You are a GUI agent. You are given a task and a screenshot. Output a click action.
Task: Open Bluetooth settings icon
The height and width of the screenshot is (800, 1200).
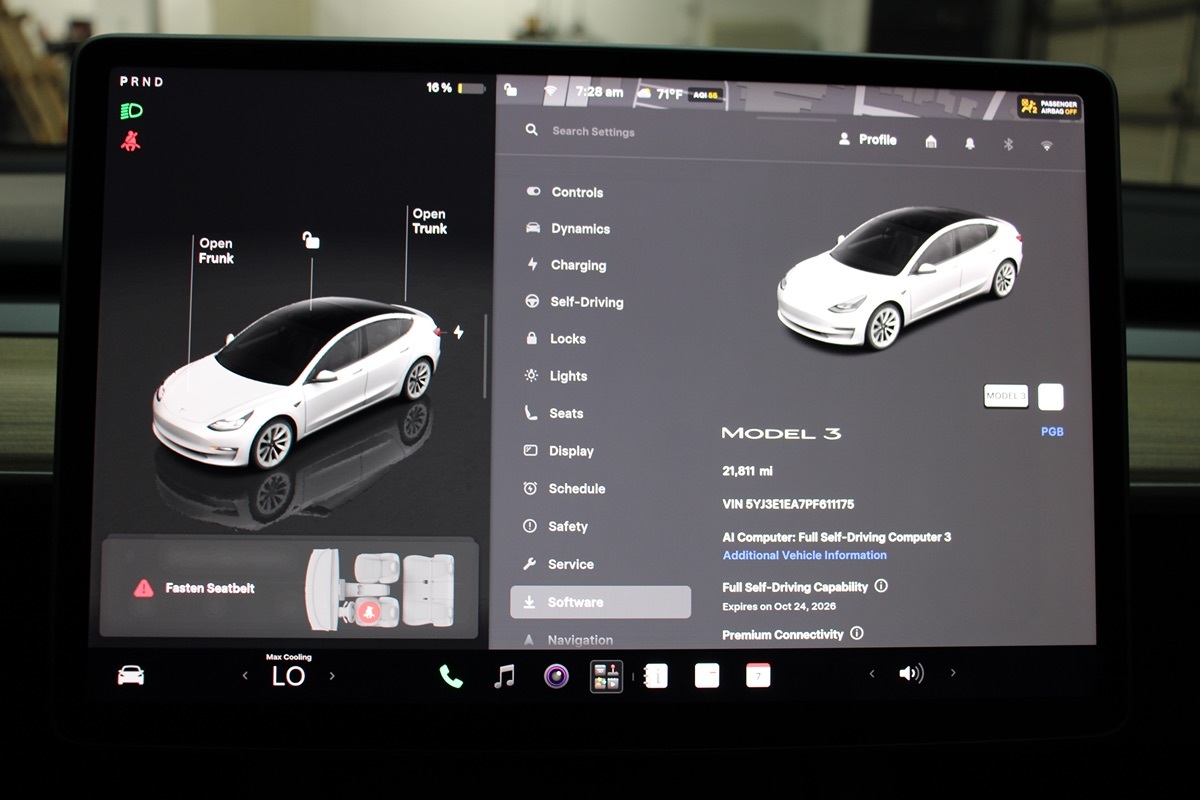1008,144
